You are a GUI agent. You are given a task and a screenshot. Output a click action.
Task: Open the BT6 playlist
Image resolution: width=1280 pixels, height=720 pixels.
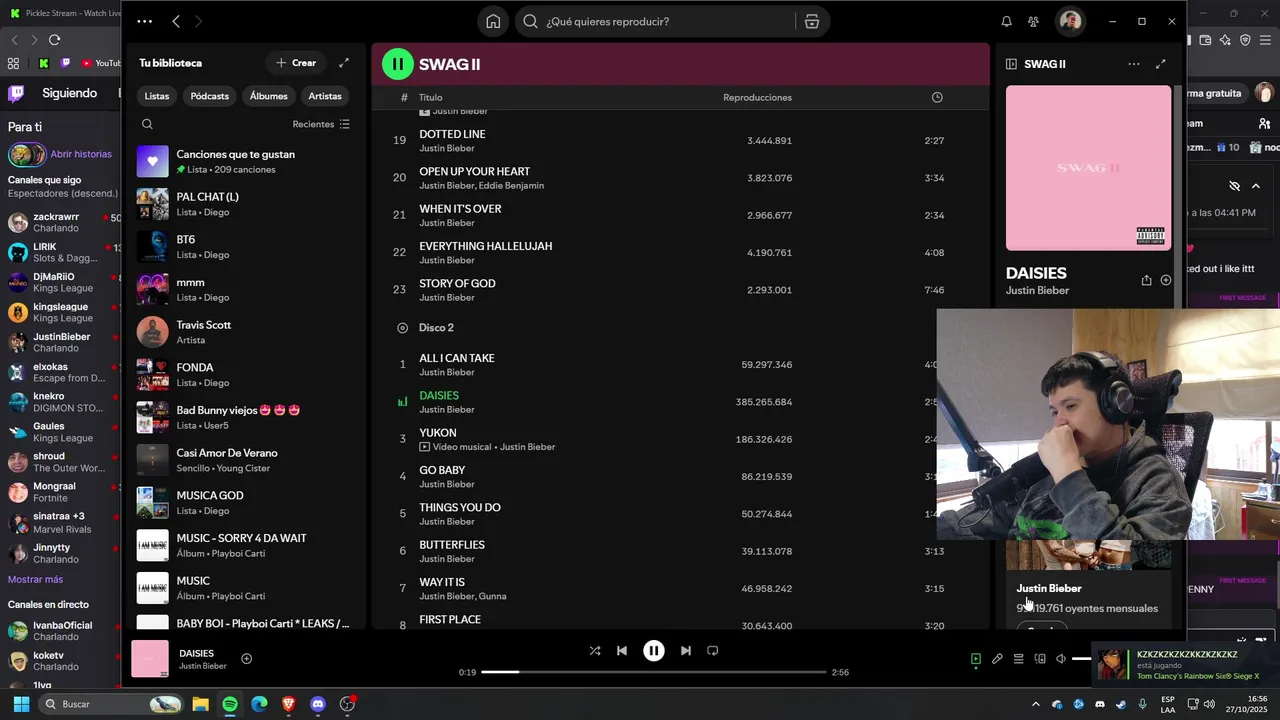(245, 247)
